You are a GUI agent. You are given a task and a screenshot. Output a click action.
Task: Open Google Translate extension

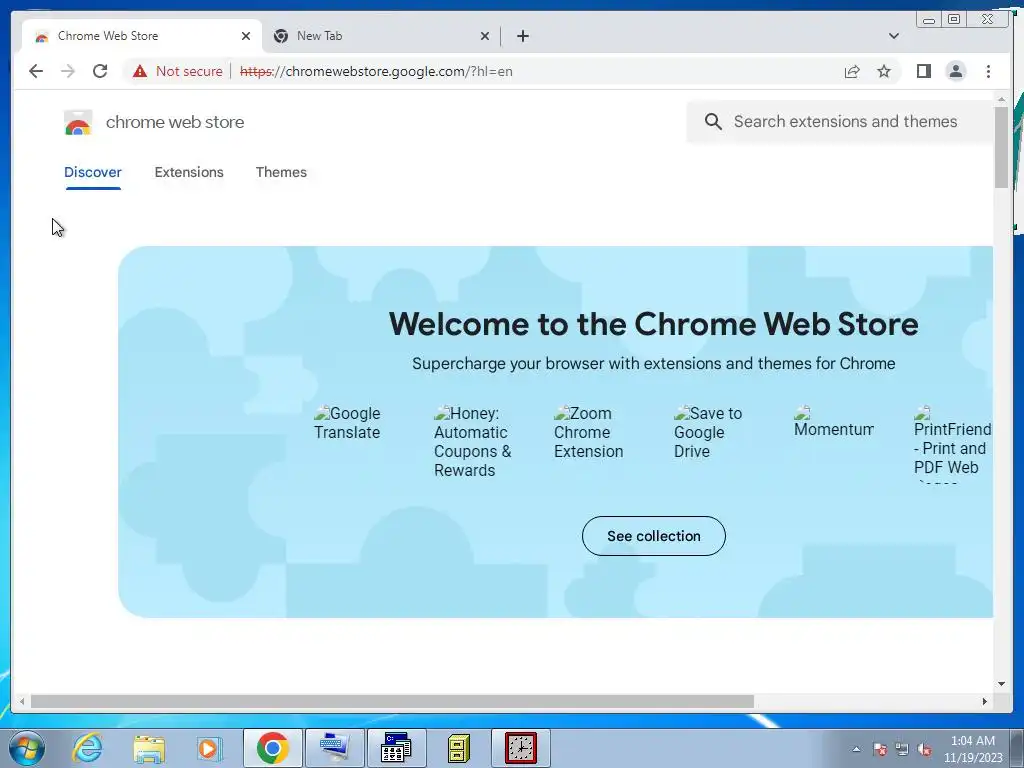click(x=347, y=423)
